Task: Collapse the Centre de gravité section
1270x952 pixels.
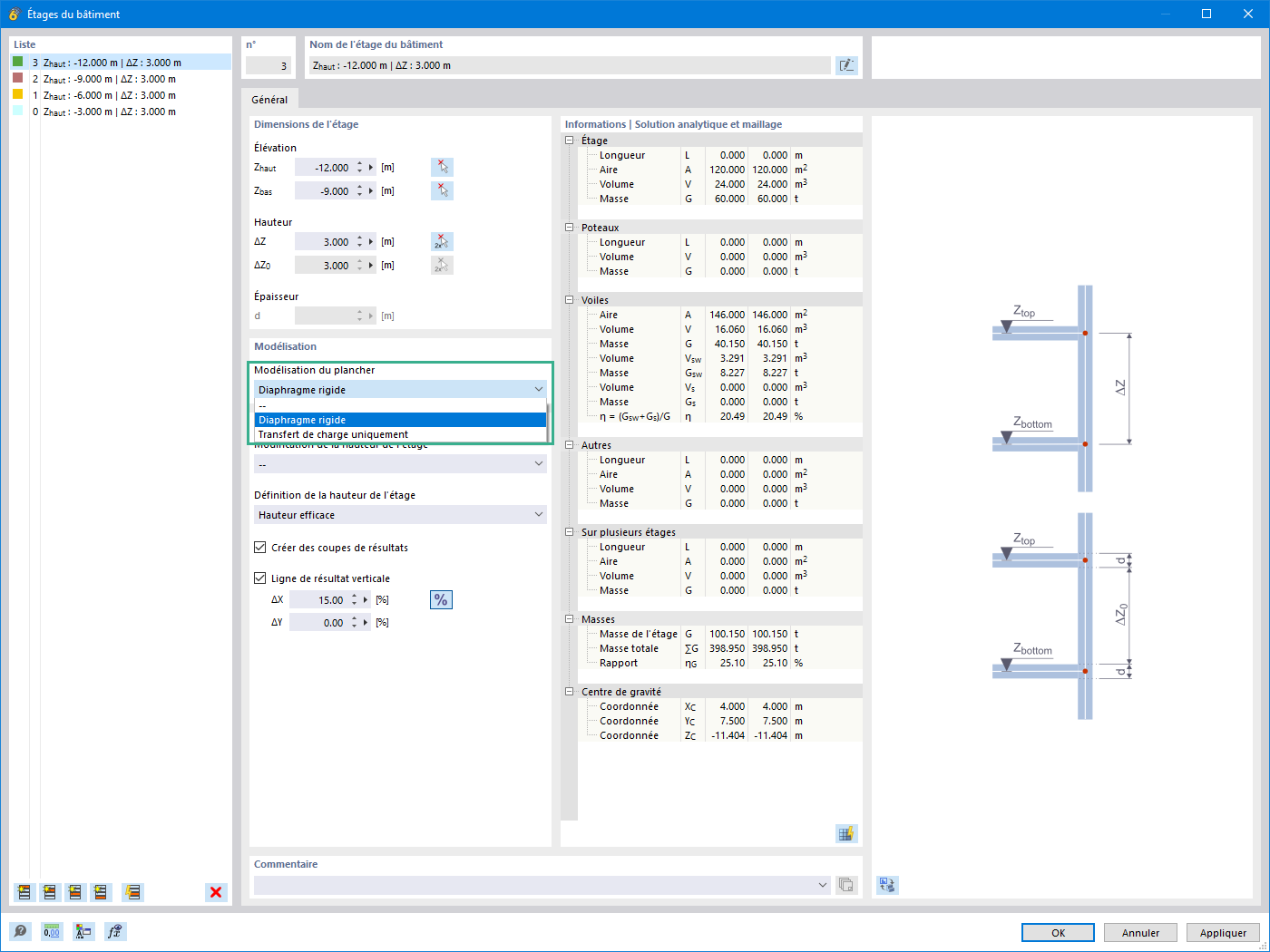Action: [570, 692]
